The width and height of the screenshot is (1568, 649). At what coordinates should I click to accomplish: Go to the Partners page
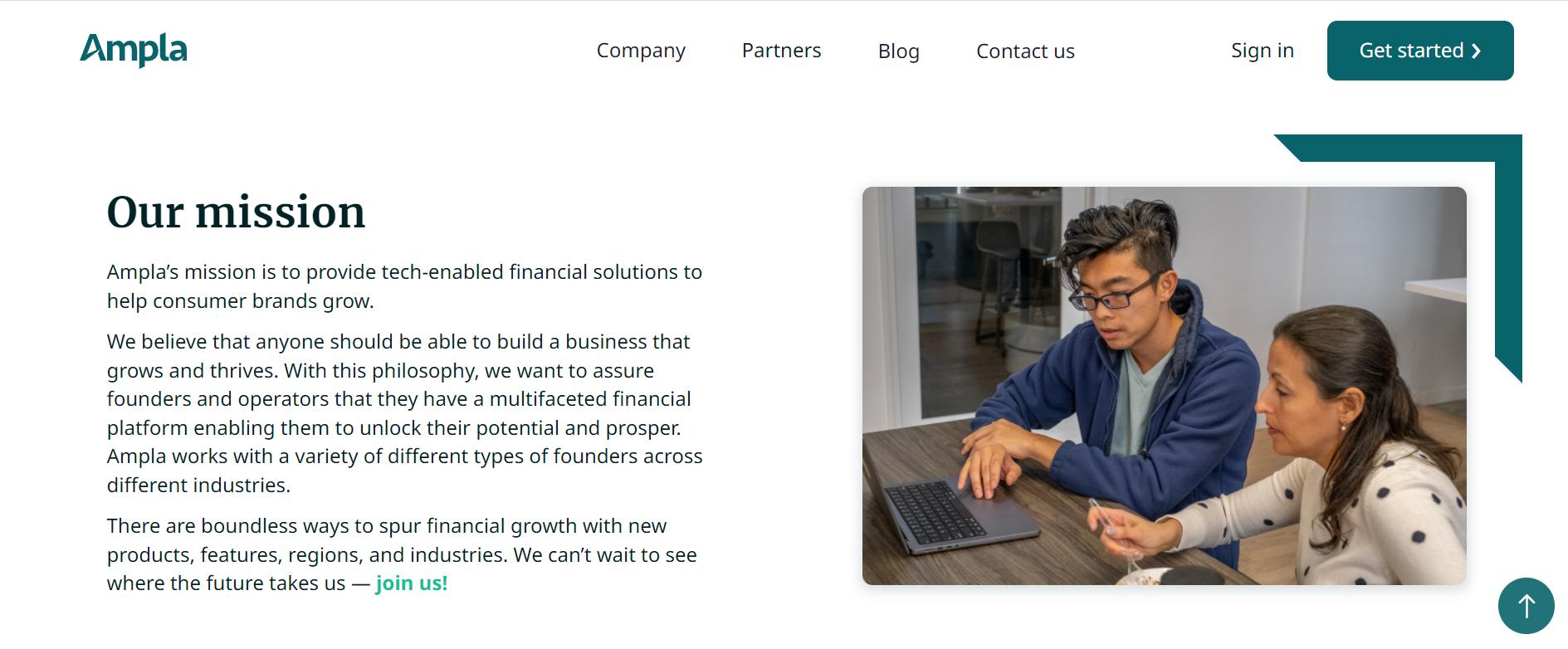(x=781, y=51)
